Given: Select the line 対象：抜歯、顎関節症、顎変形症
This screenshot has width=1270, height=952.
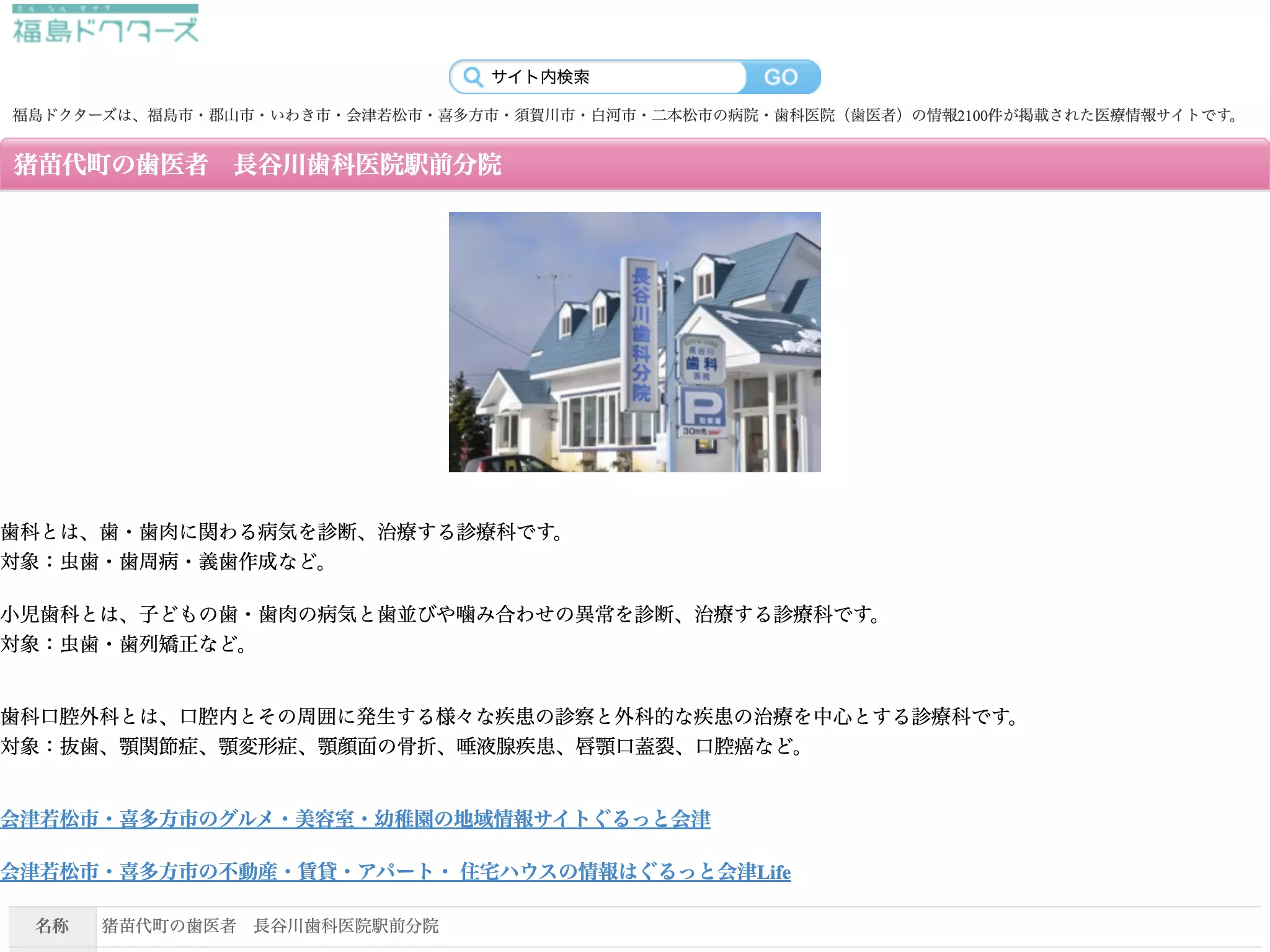Looking at the screenshot, I should [x=402, y=746].
